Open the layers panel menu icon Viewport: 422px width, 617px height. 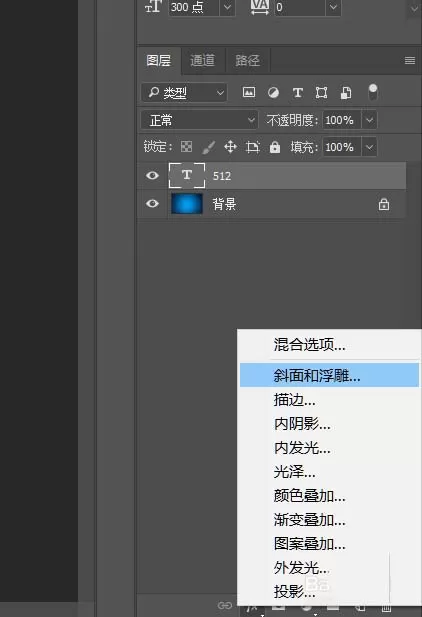(410, 60)
